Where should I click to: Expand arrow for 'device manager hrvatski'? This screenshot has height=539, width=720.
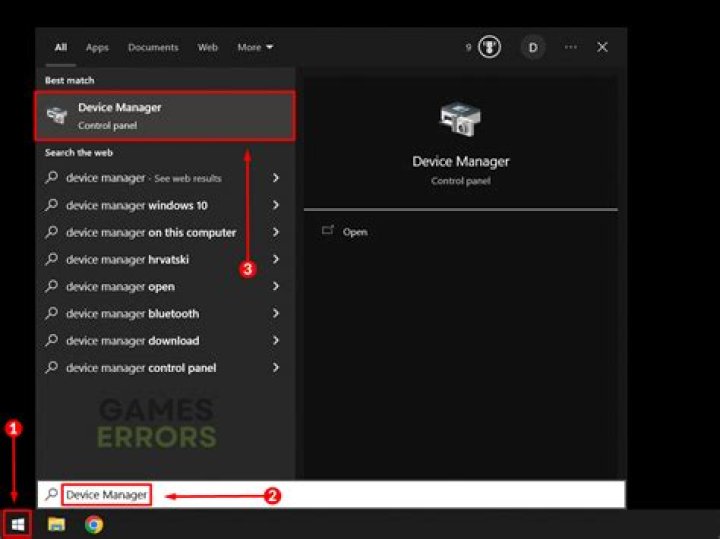pyautogui.click(x=275, y=259)
